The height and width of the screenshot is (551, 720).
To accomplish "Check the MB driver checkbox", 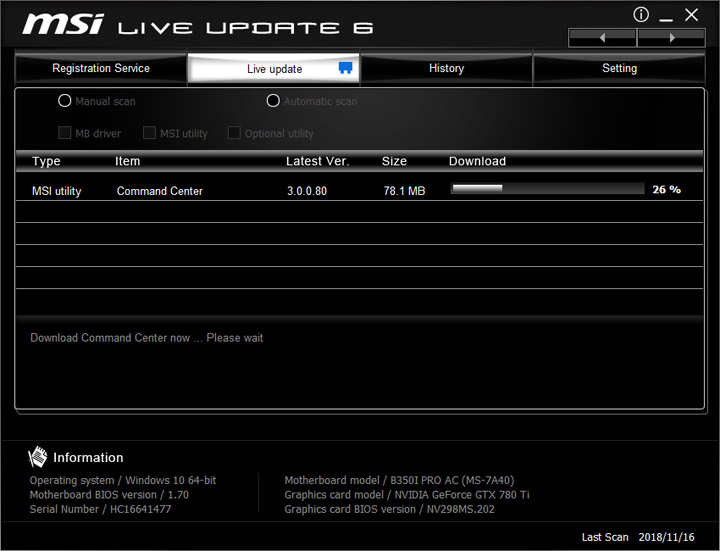I will [65, 133].
